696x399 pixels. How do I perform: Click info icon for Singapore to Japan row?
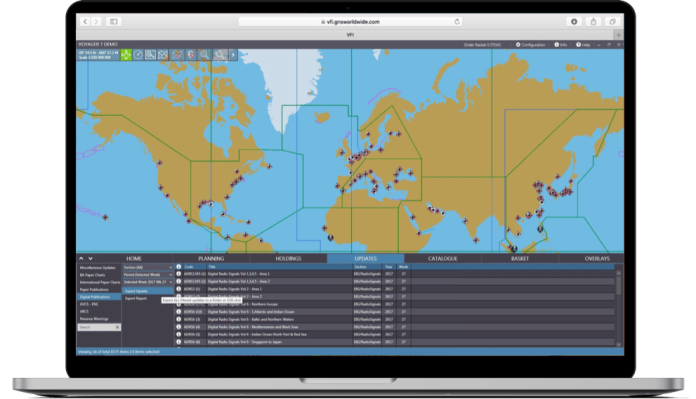pyautogui.click(x=178, y=342)
